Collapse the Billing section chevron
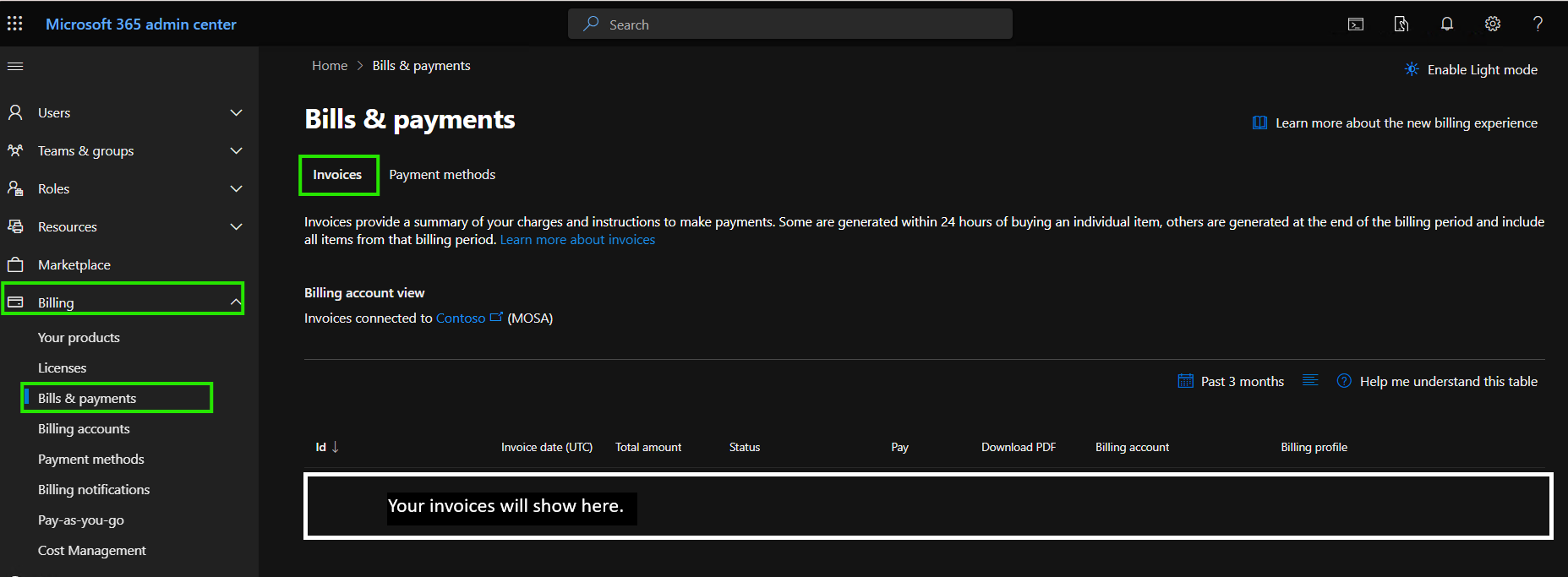The height and width of the screenshot is (577, 1568). pos(236,302)
